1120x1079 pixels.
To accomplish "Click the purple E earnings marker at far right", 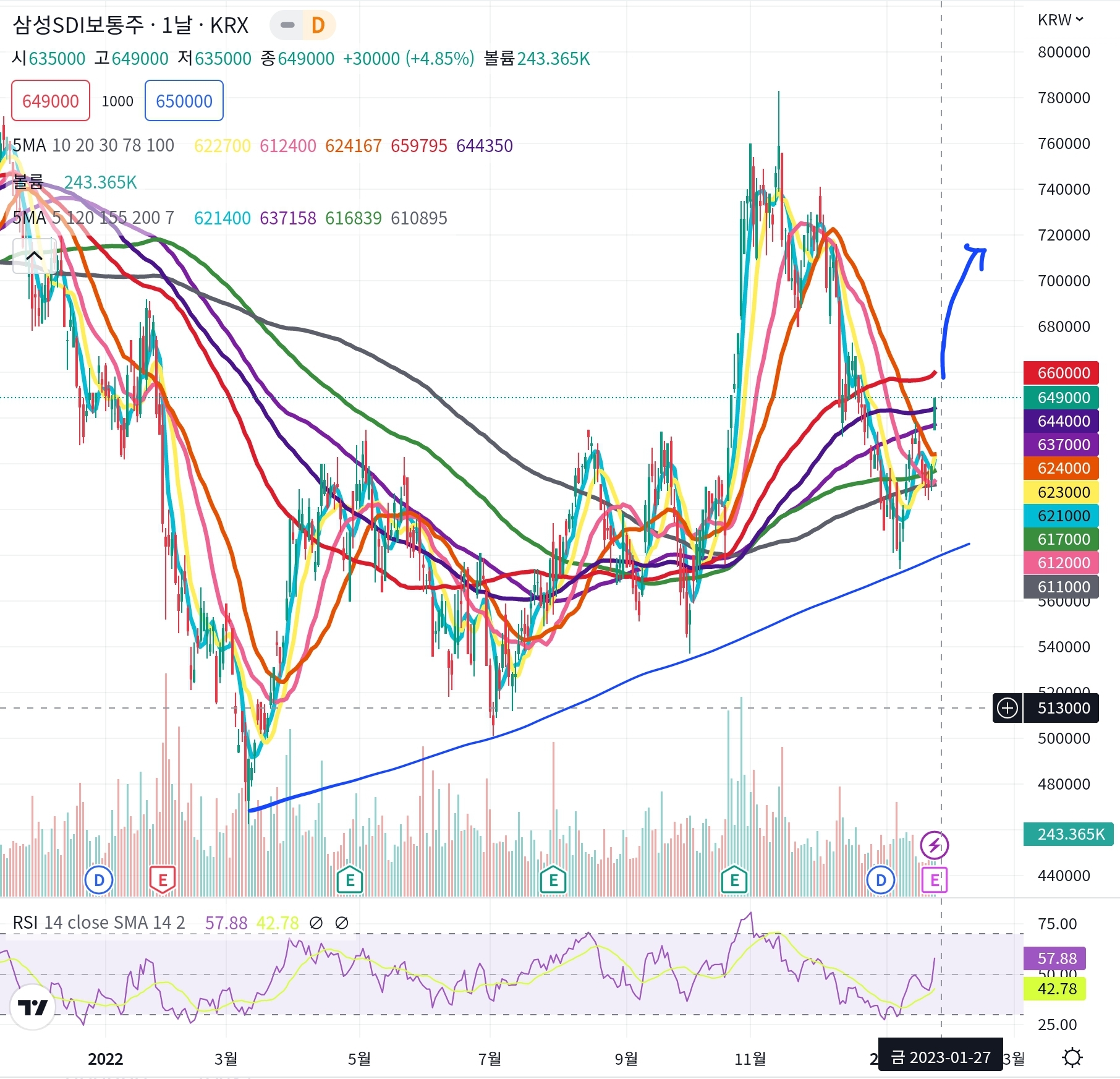I will click(x=934, y=880).
